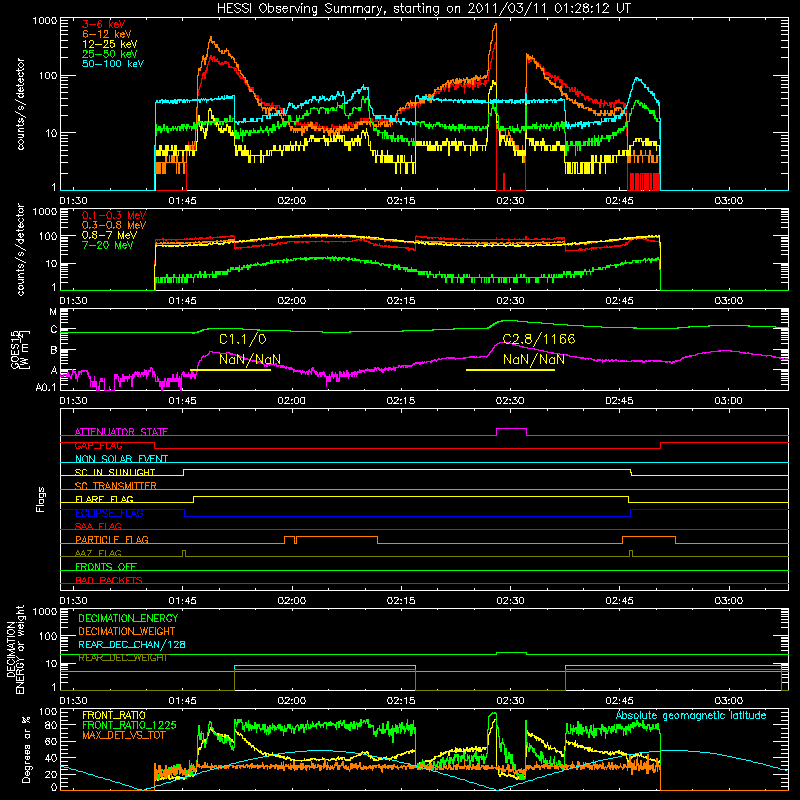Select the FRONTS_OFF flag label
800x800 pixels.
(106, 566)
